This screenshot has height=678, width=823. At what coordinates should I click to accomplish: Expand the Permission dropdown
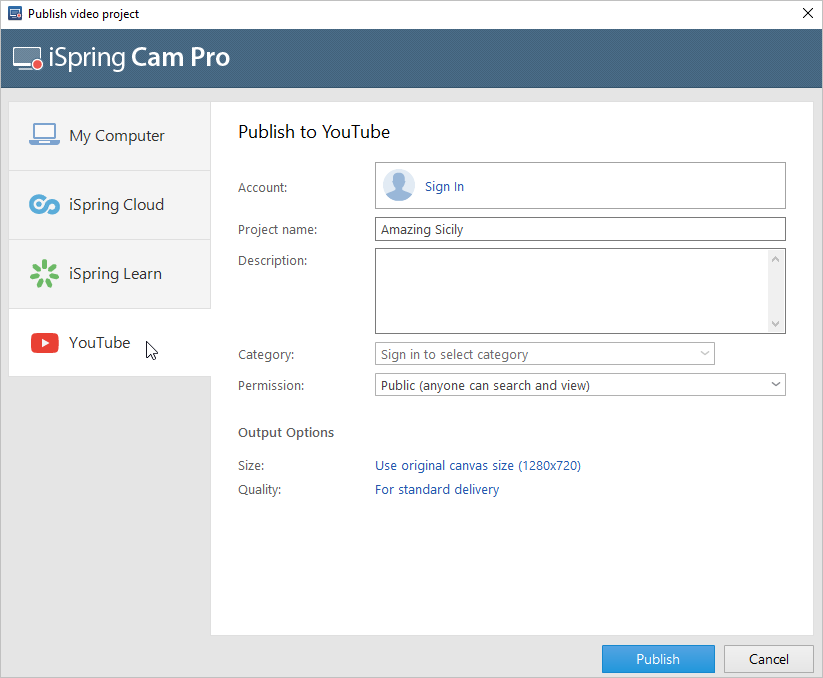coord(580,385)
